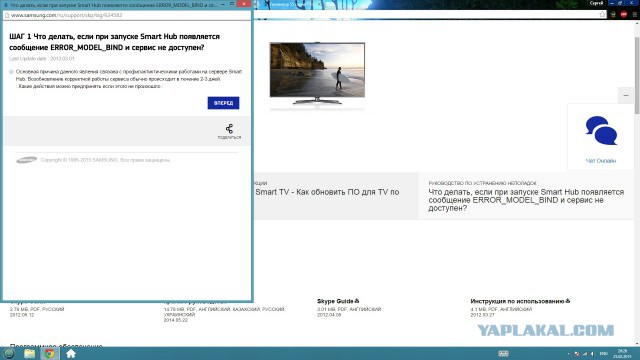Click the Chrome icon in taskbar
Image resolution: width=640 pixels, height=360 pixels.
(x=49, y=353)
